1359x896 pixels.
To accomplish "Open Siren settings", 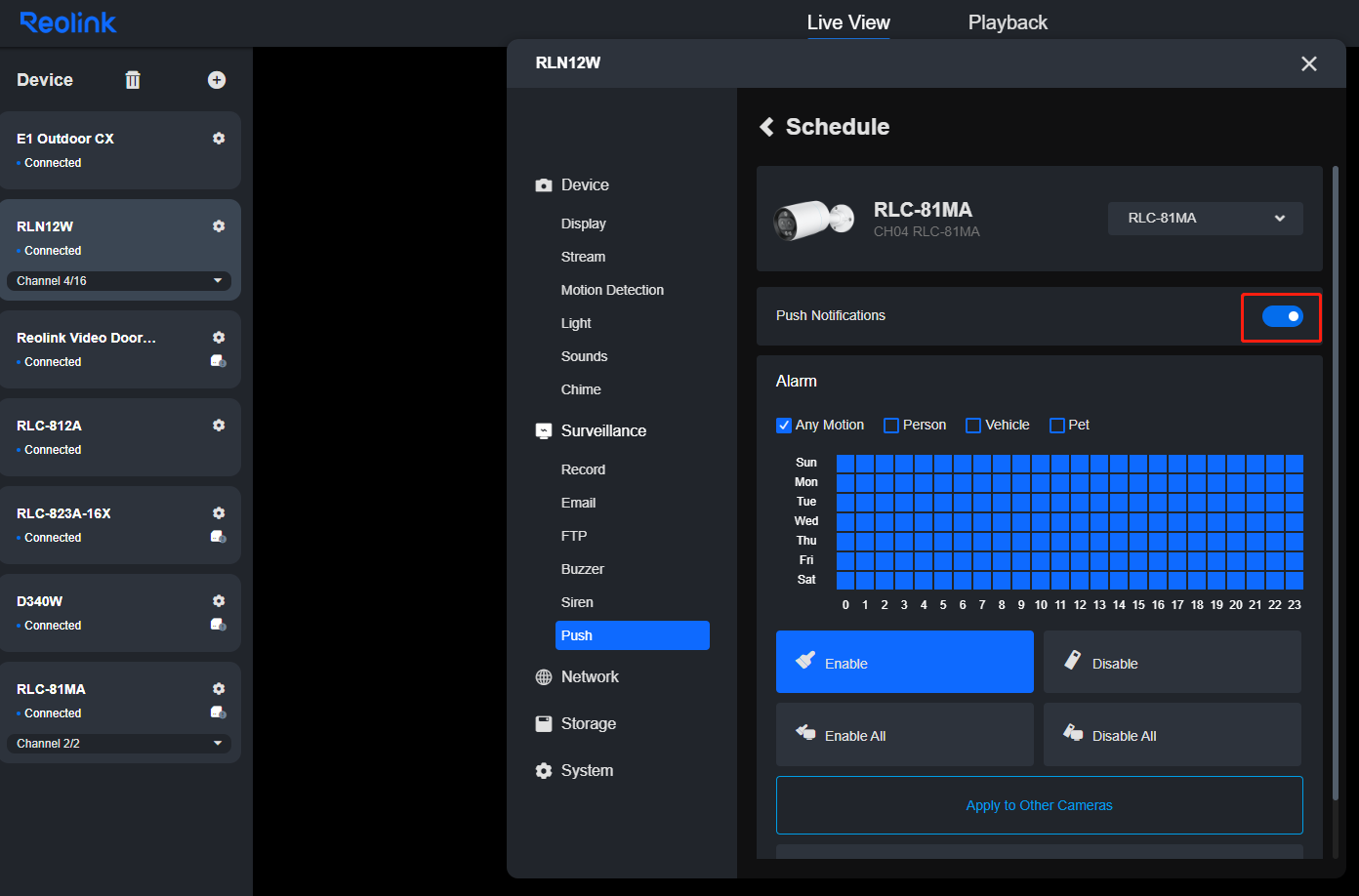I will 578,602.
